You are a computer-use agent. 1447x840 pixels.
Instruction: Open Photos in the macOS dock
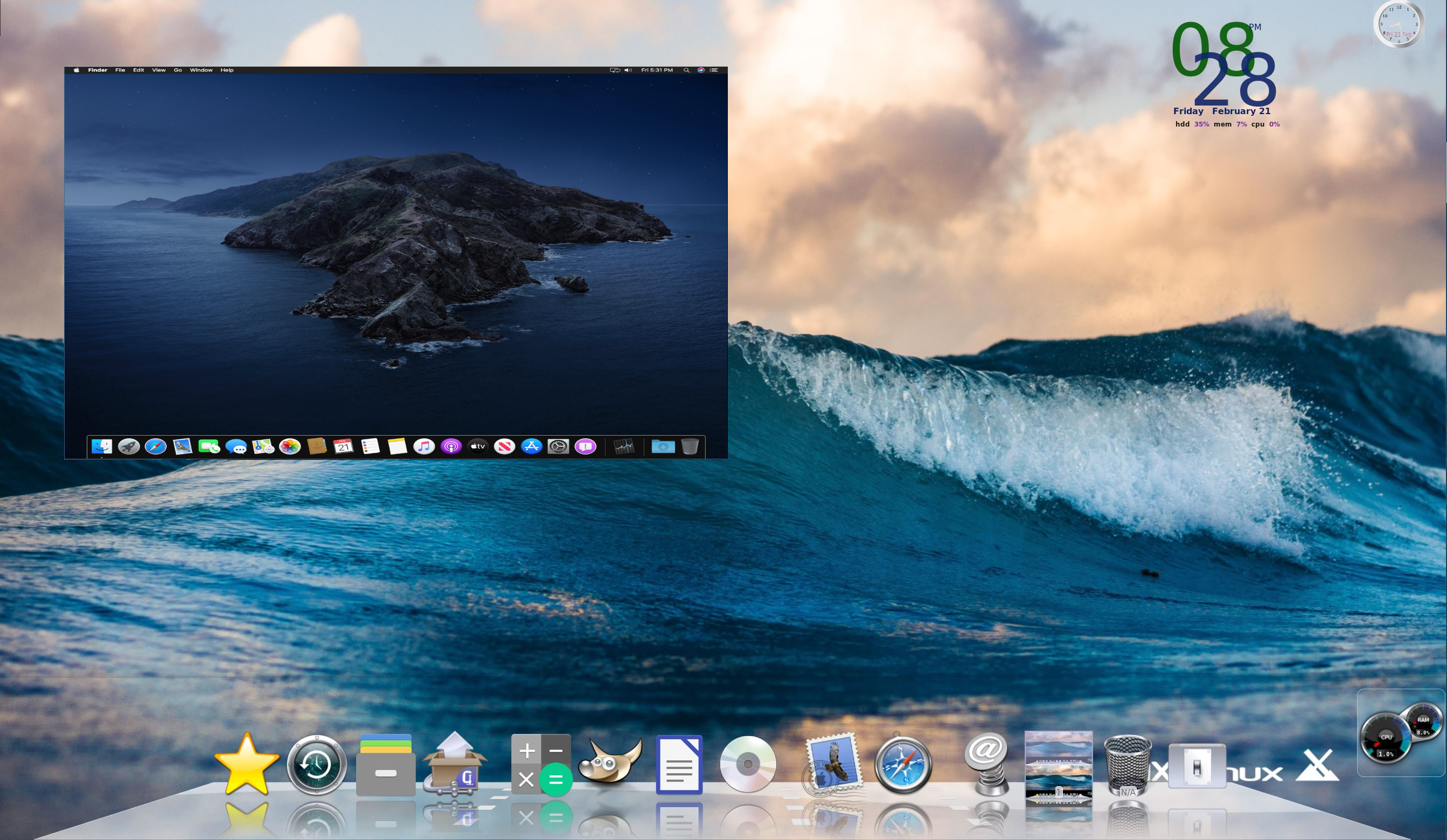290,446
